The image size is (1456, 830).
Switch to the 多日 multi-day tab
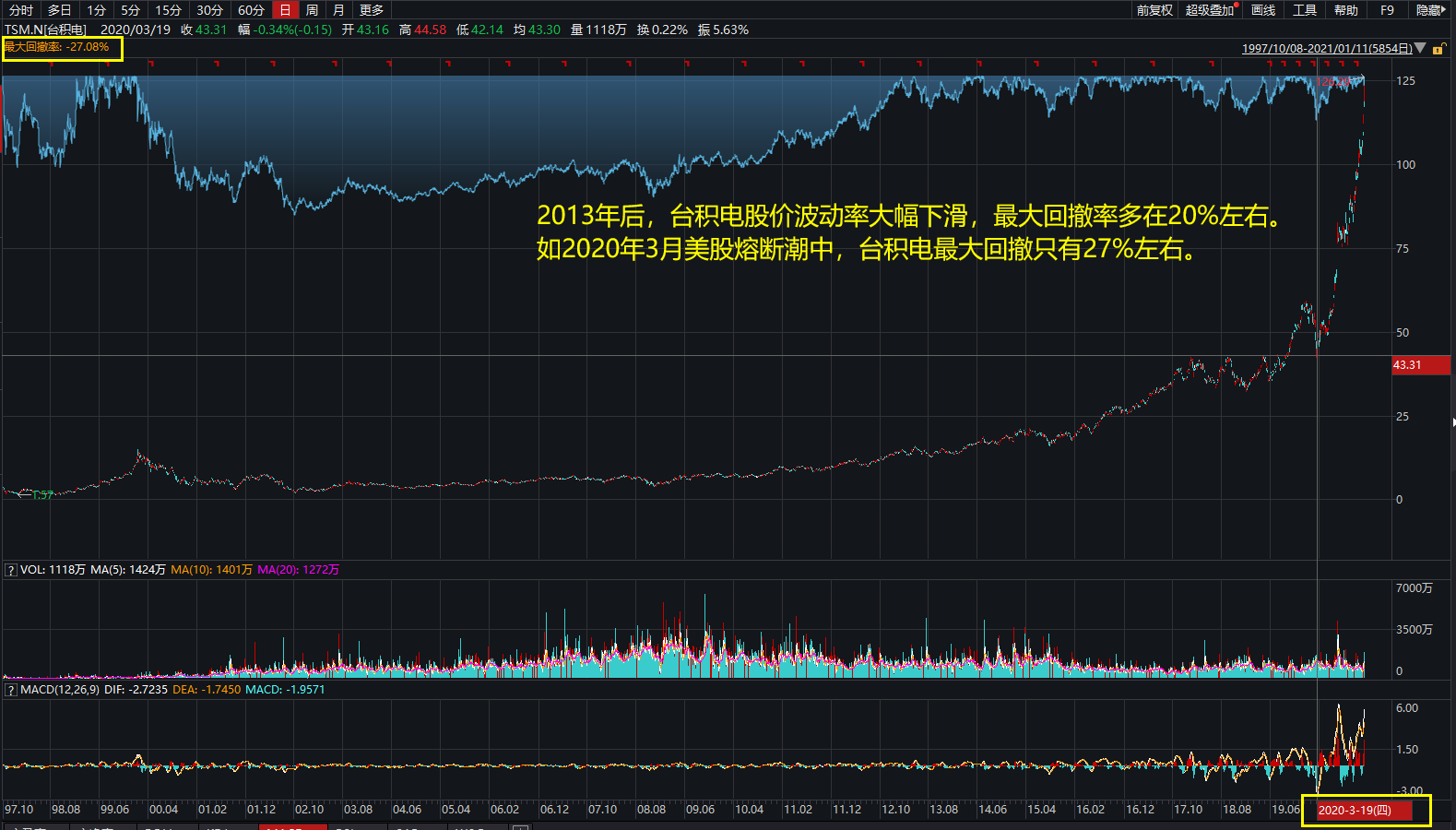pos(59,10)
